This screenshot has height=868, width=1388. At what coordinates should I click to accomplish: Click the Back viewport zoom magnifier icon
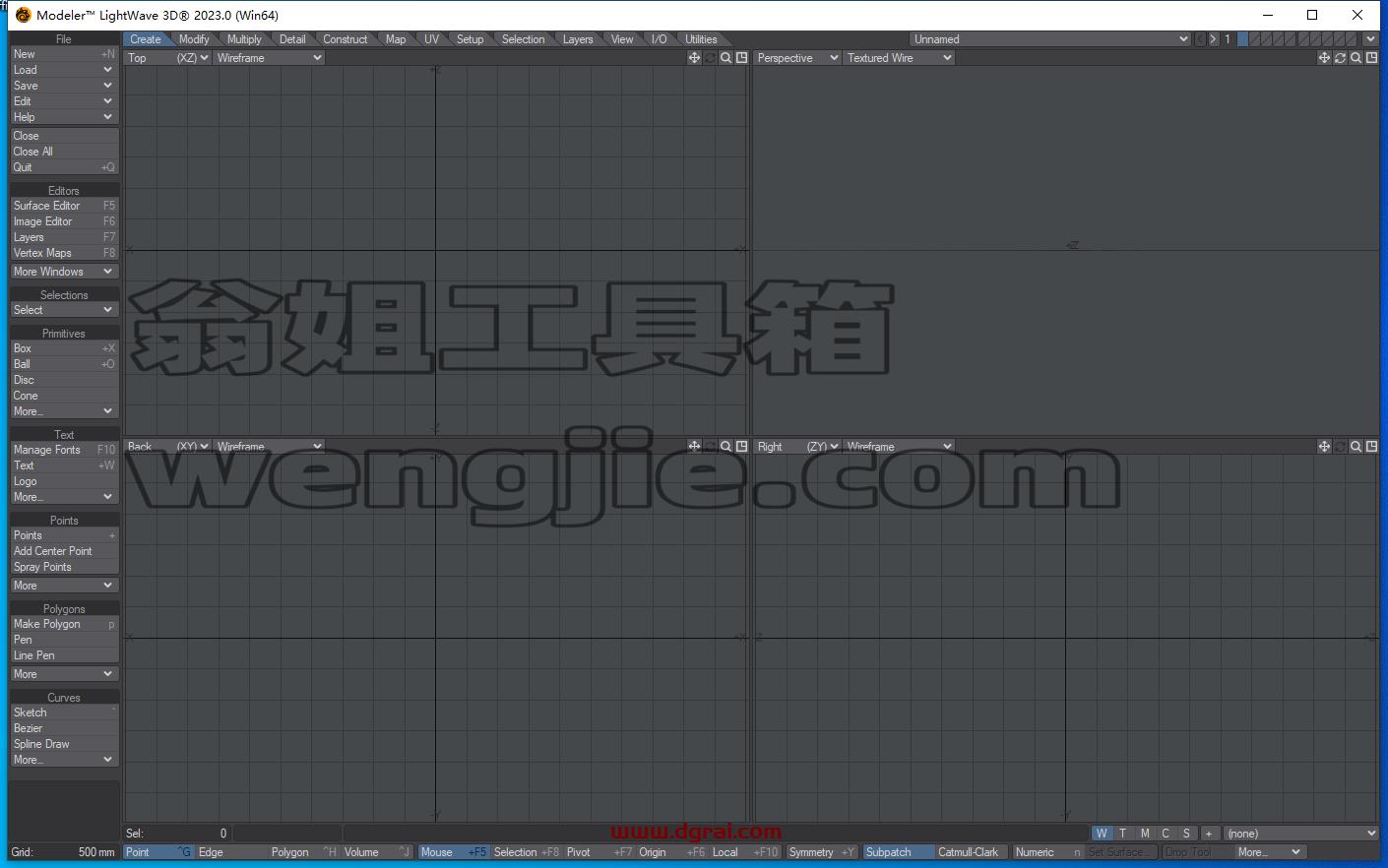point(726,447)
